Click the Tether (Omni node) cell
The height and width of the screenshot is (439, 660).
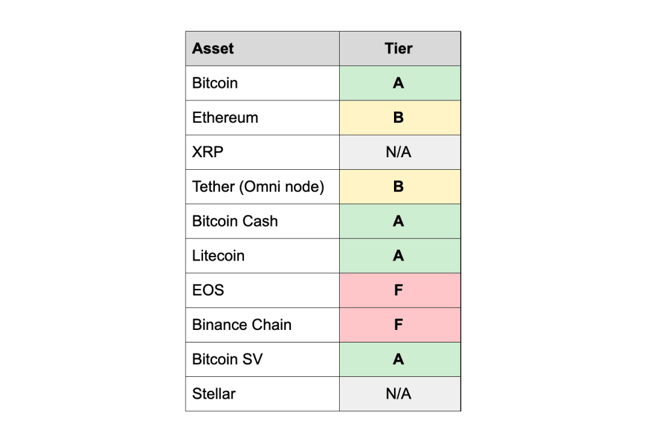point(262,186)
